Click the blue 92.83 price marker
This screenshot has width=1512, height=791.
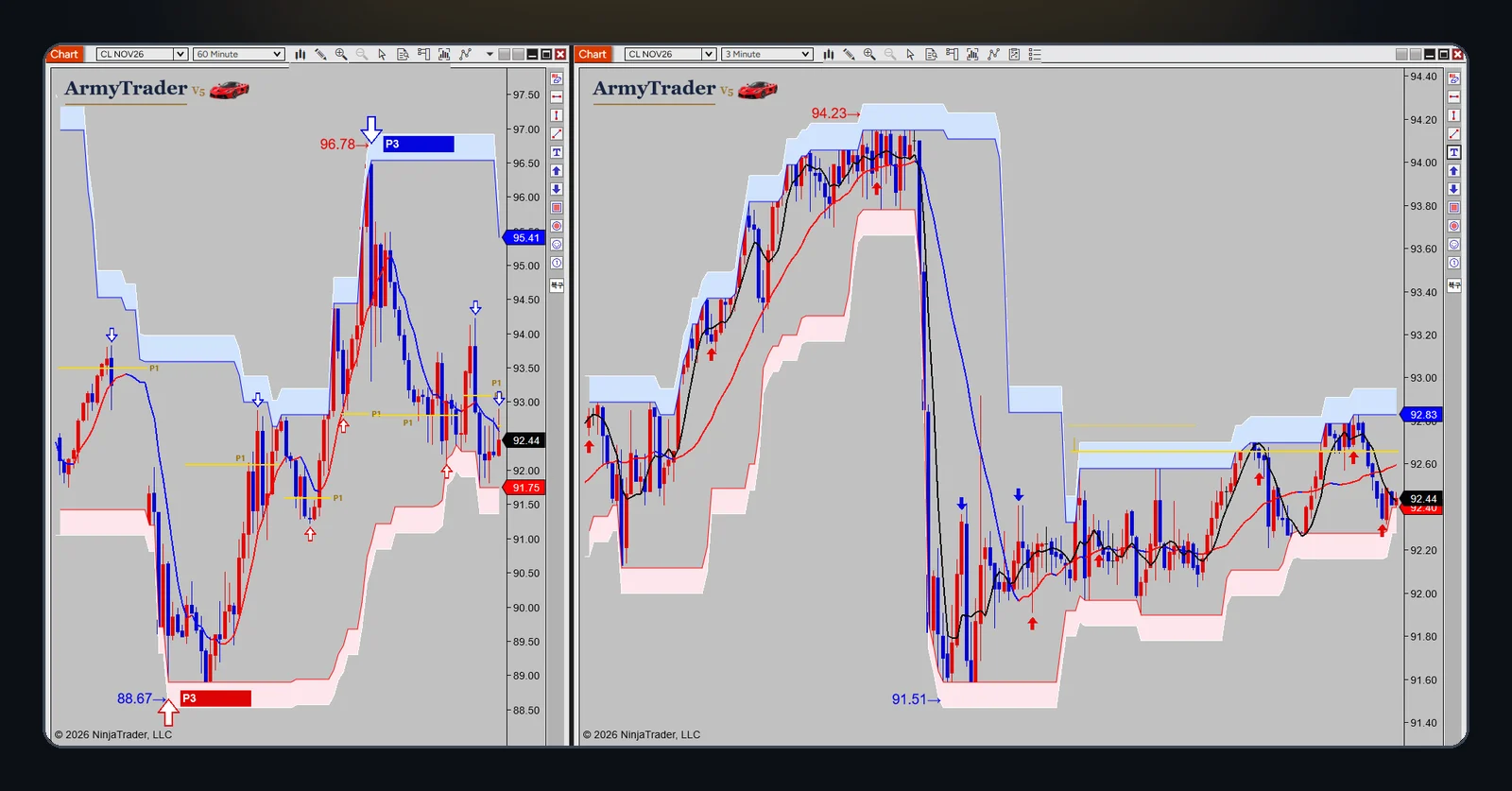tap(1422, 415)
